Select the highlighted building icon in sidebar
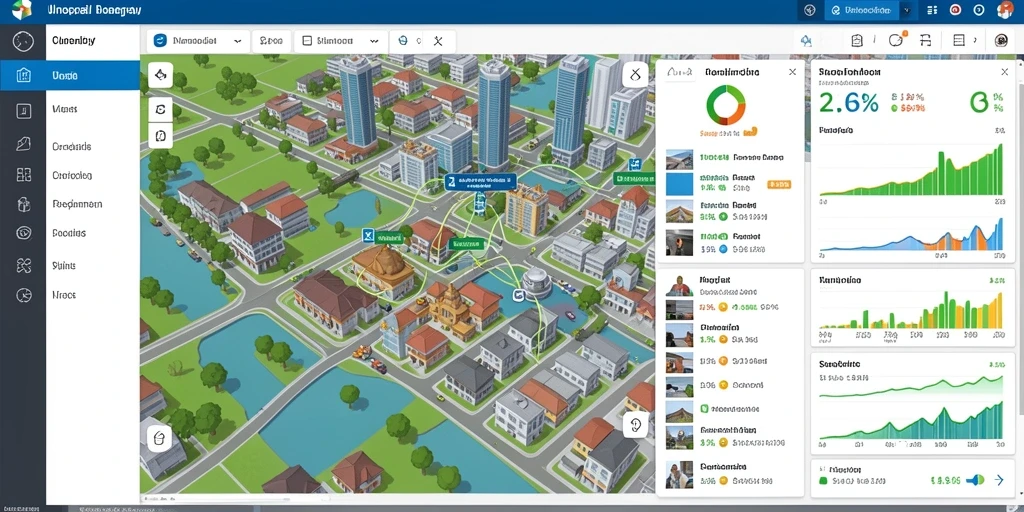Viewport: 1024px width, 512px height. [x=23, y=75]
